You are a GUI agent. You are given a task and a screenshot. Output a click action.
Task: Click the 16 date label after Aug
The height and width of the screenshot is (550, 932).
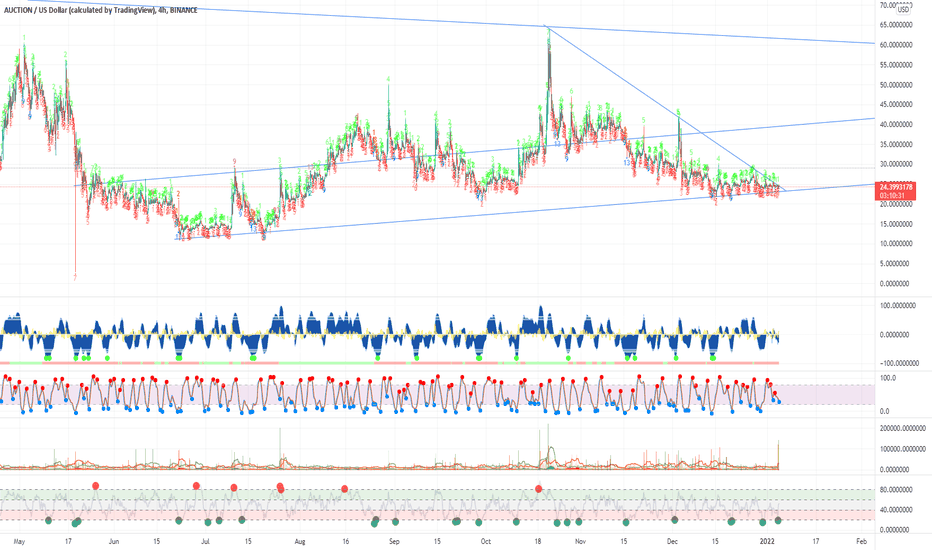(x=345, y=542)
